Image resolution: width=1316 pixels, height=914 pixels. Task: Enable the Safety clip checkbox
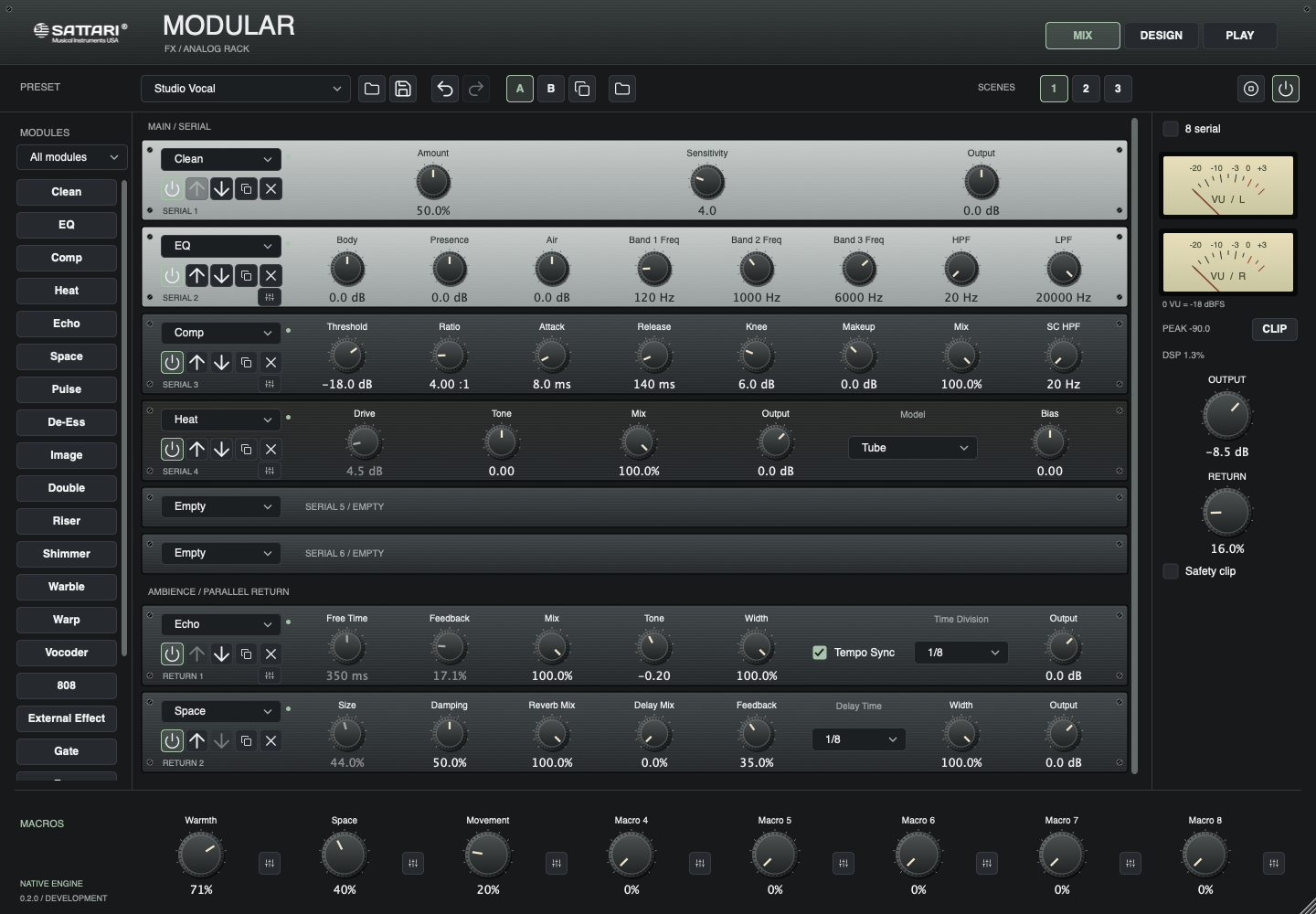[x=1171, y=571]
